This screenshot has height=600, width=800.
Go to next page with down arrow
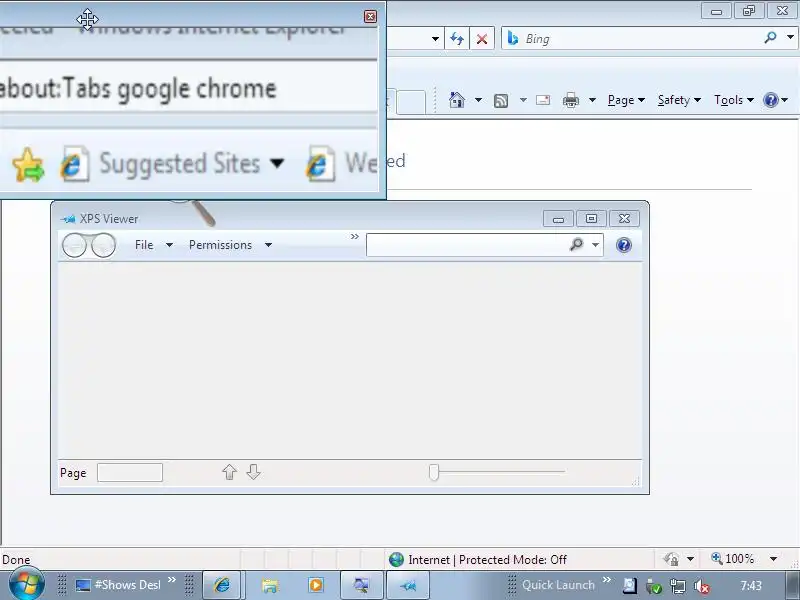tap(254, 472)
